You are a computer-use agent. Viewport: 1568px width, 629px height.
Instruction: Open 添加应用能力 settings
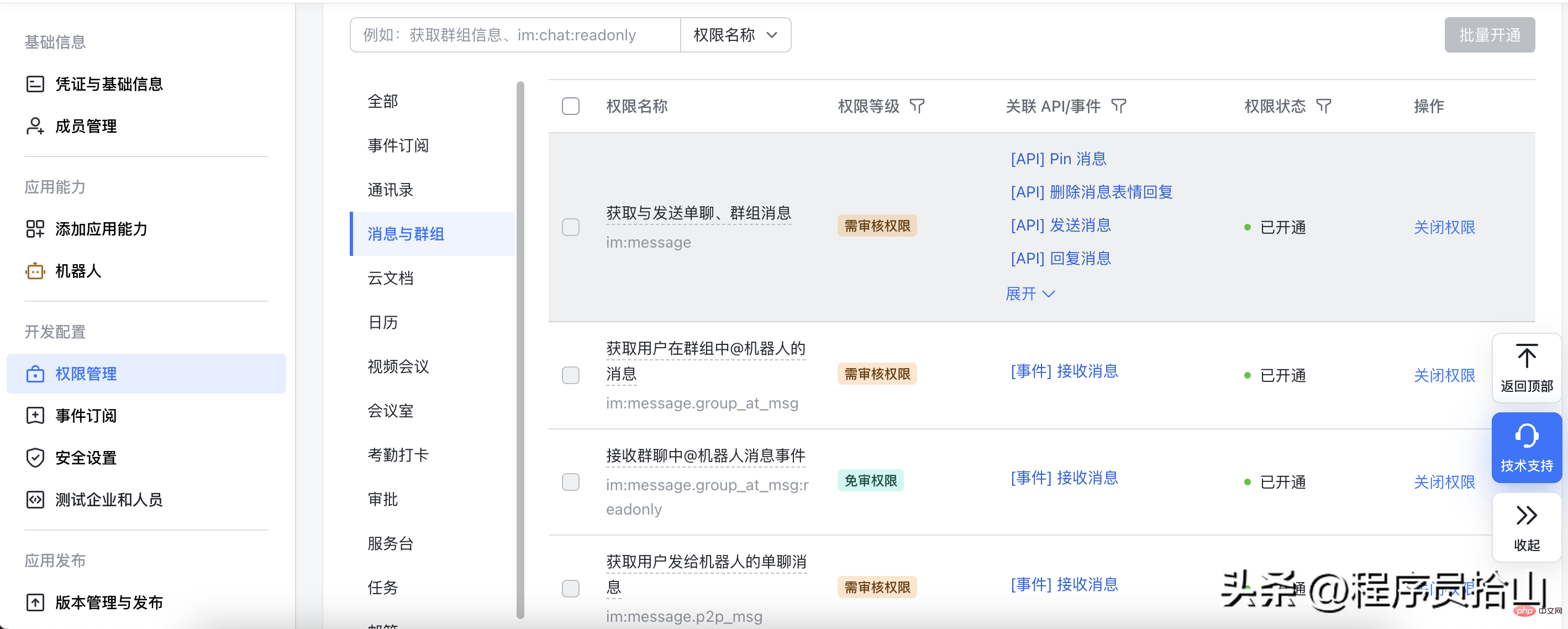point(101,229)
